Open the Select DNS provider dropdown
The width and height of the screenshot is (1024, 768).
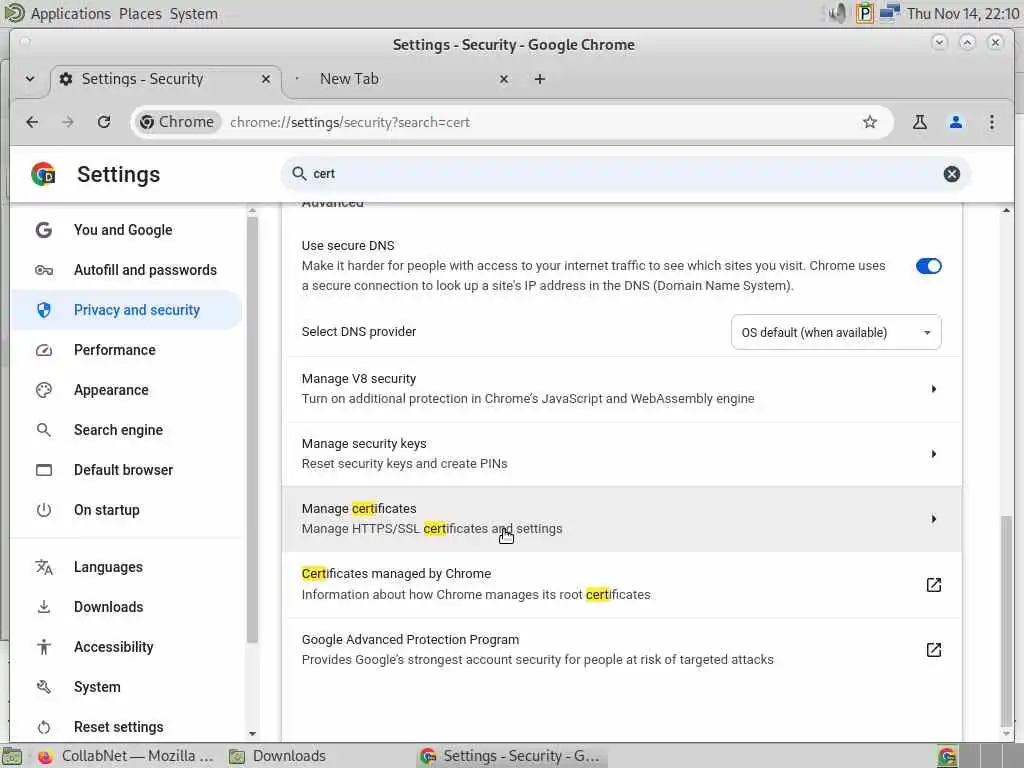tap(836, 332)
